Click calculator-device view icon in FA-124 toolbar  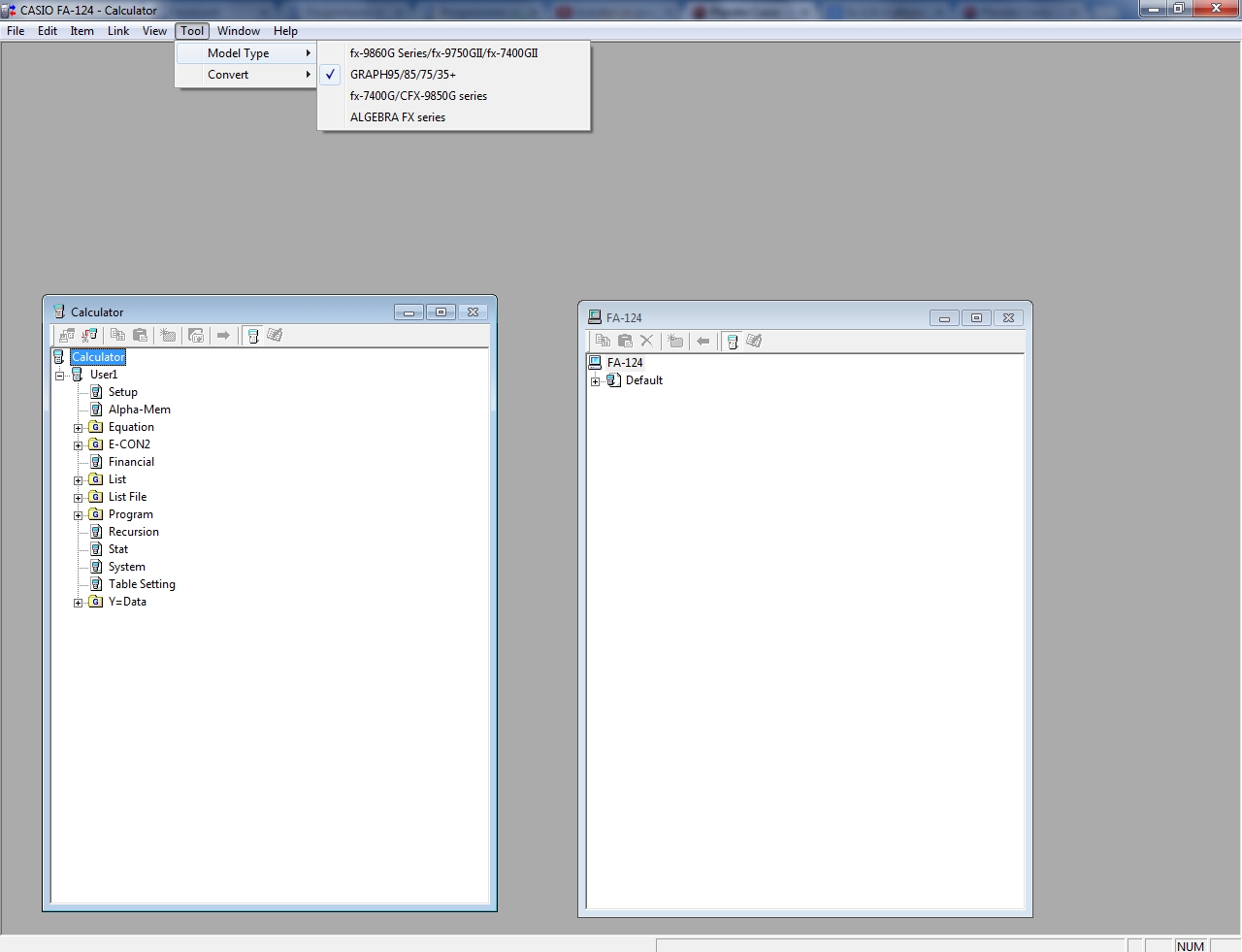coord(732,342)
